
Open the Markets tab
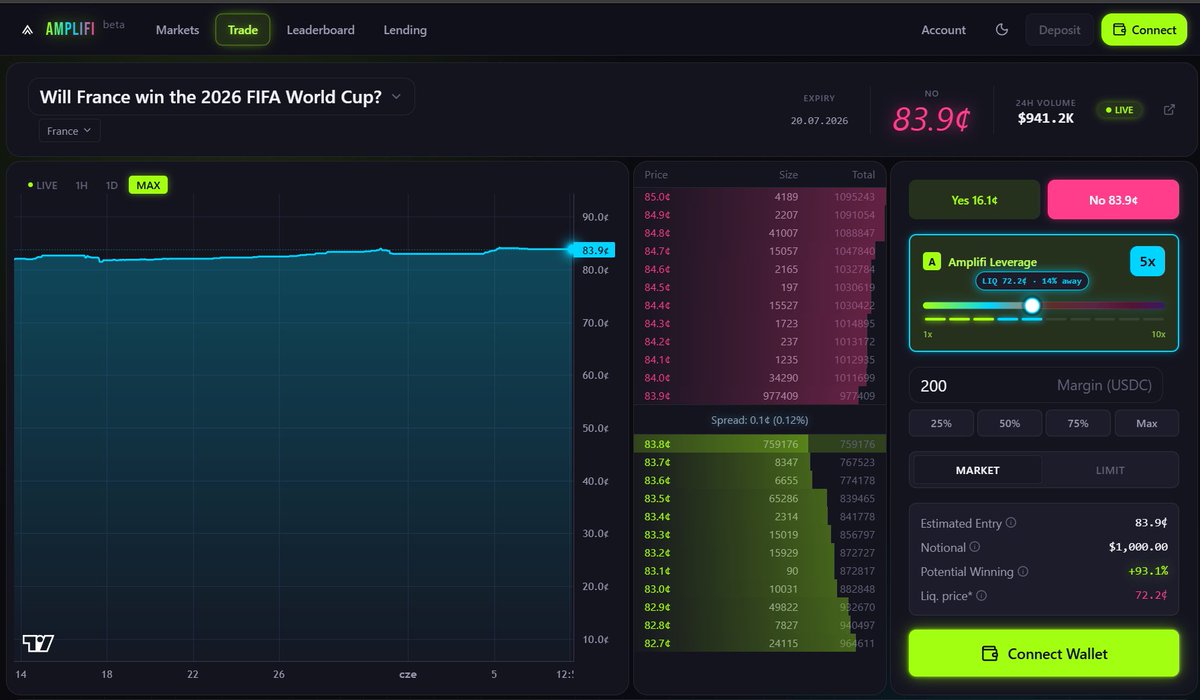point(177,30)
